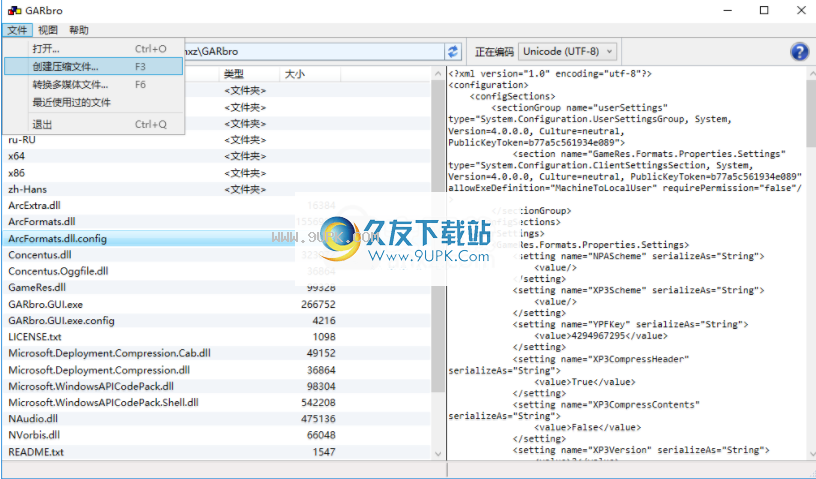Click the YPFKey setting line in preview

pos(630,324)
